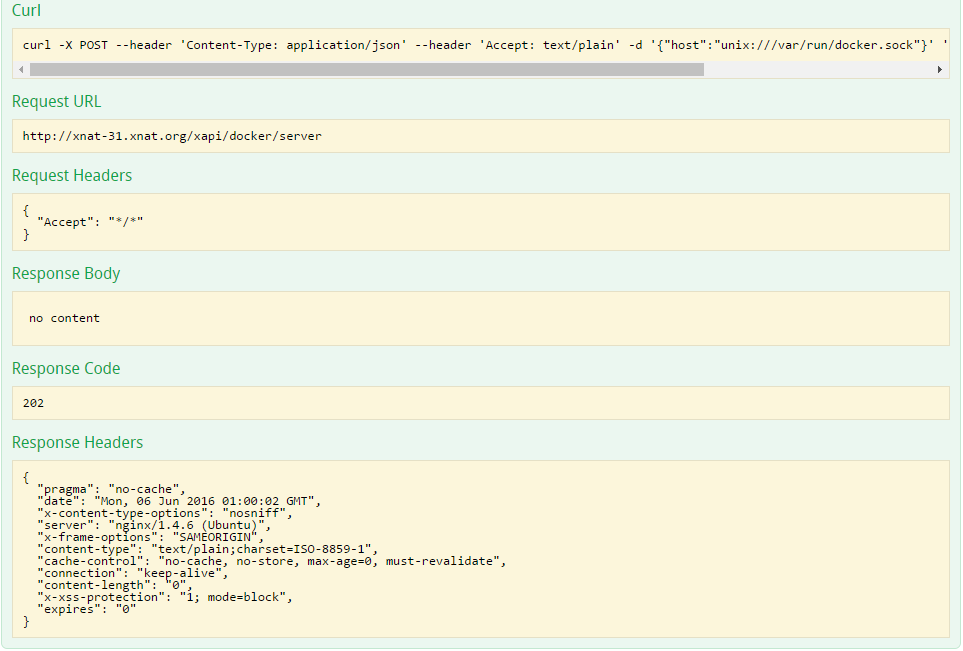
Task: Click the Response Body heading
Action: [x=66, y=274]
